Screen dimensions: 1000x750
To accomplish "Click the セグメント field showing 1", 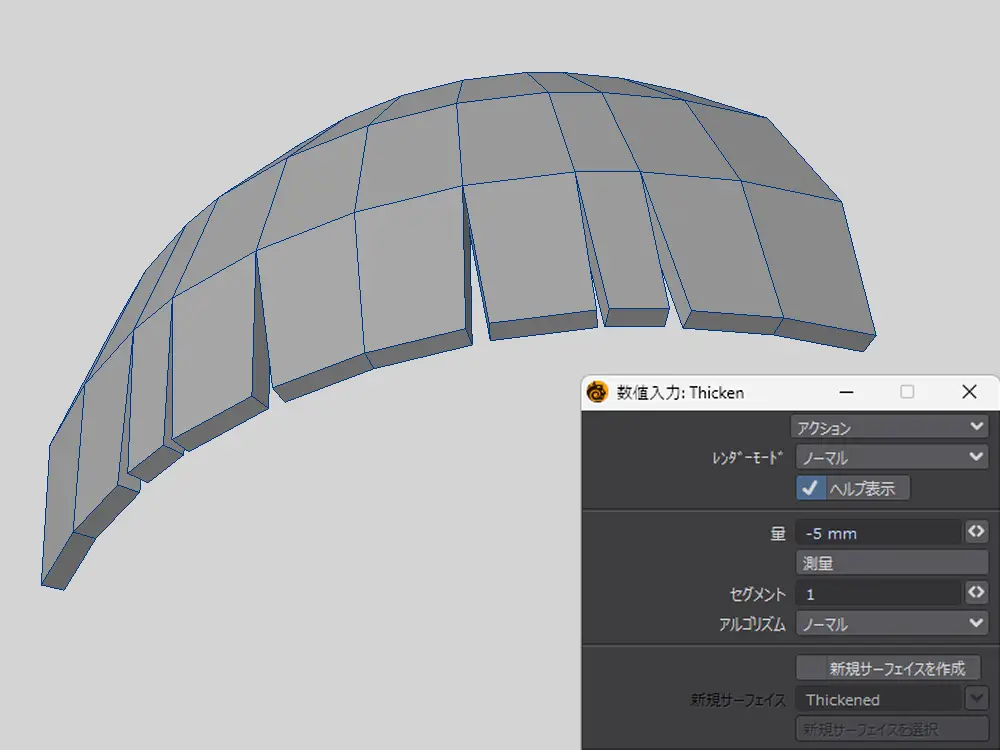I will pyautogui.click(x=876, y=594).
